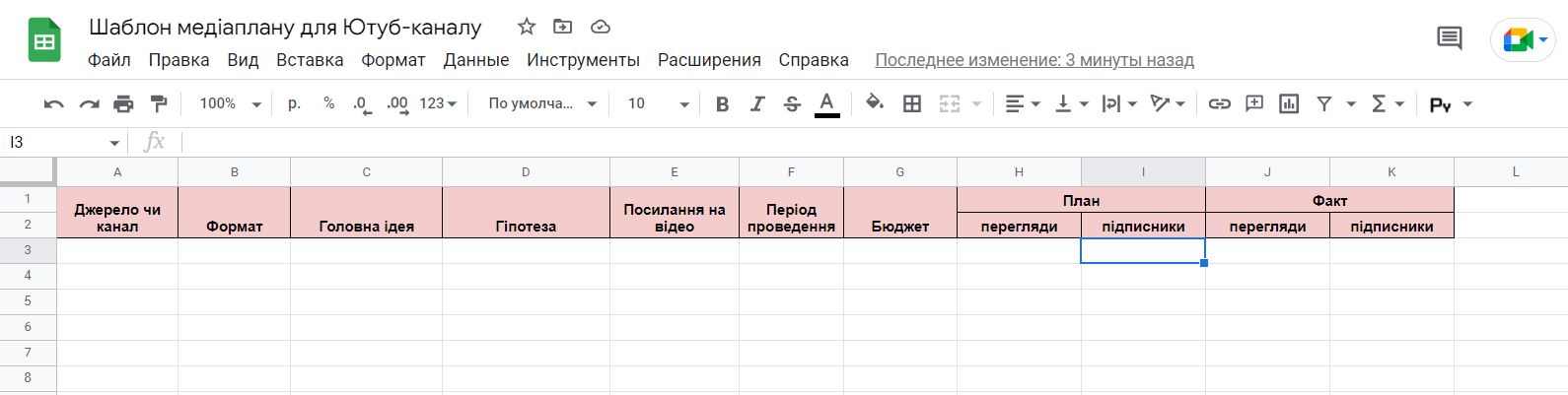The height and width of the screenshot is (395, 1568).
Task: Open the borders grid icon
Action: 912,103
